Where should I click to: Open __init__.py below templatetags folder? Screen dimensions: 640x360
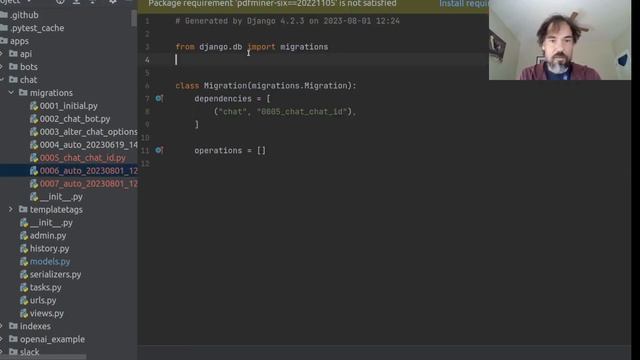click(x=51, y=223)
